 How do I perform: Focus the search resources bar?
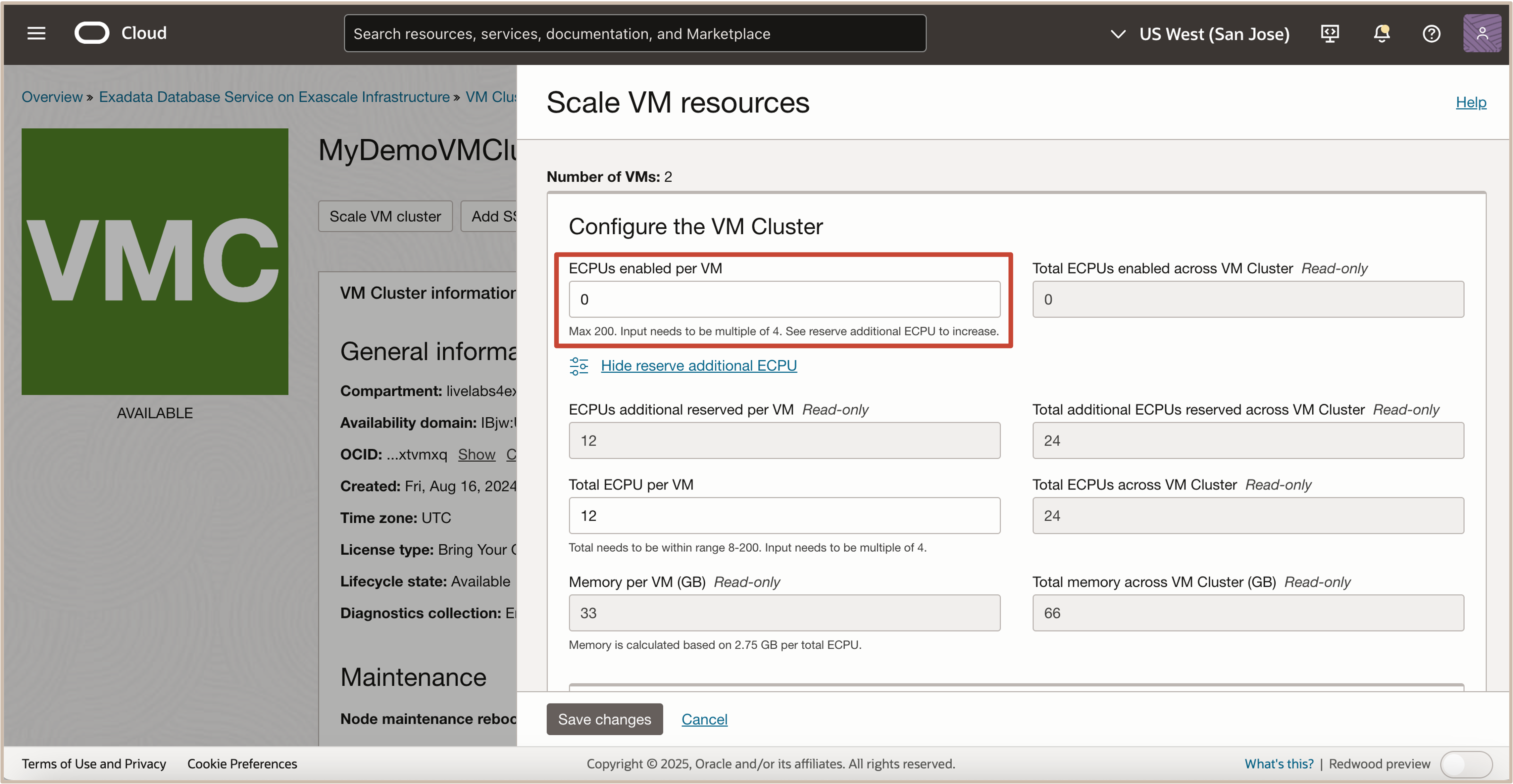click(634, 33)
